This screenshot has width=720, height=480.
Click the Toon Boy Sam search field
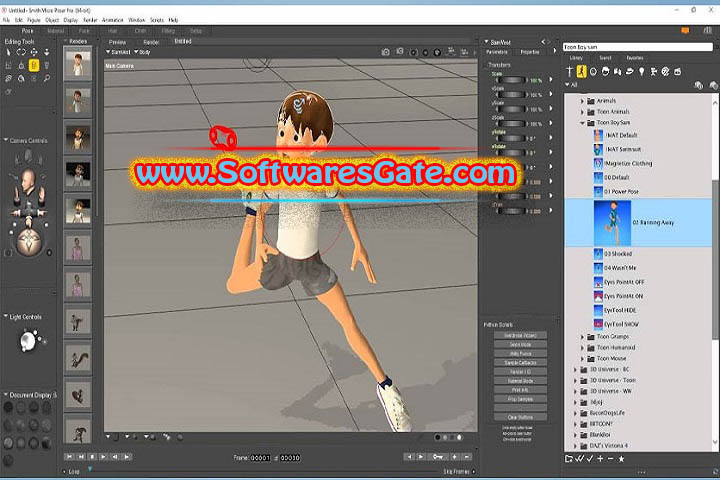[637, 47]
